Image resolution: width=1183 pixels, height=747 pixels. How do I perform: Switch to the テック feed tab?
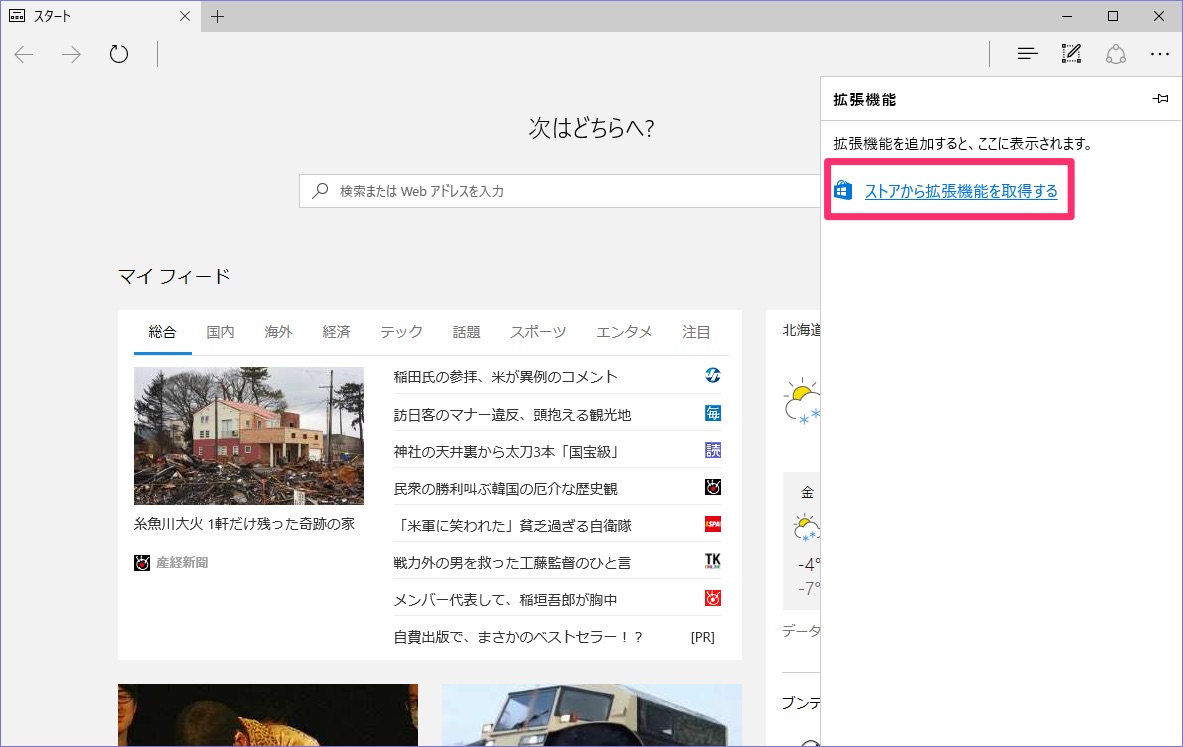point(401,332)
